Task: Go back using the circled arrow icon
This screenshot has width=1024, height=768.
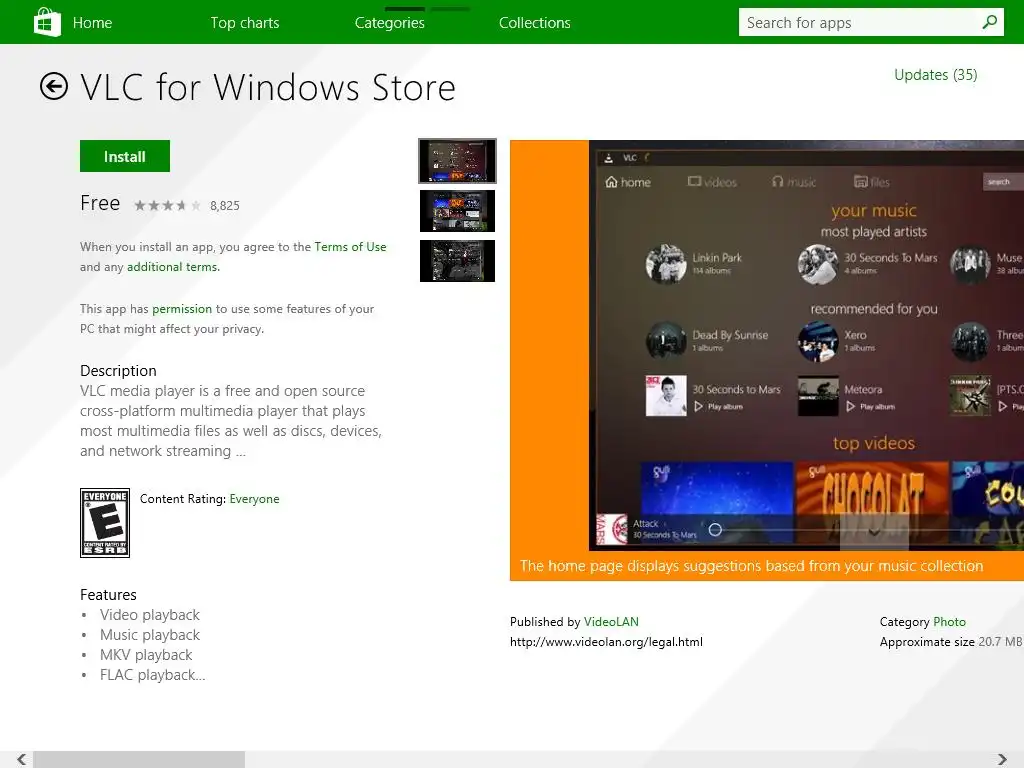Action: coord(54,86)
